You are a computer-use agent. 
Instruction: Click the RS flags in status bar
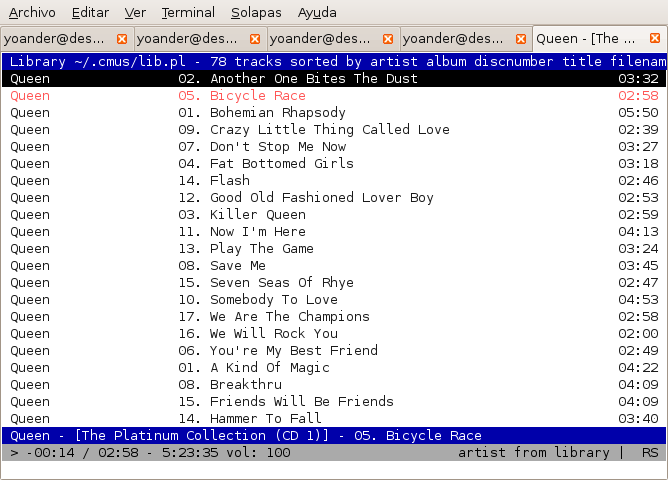650,453
